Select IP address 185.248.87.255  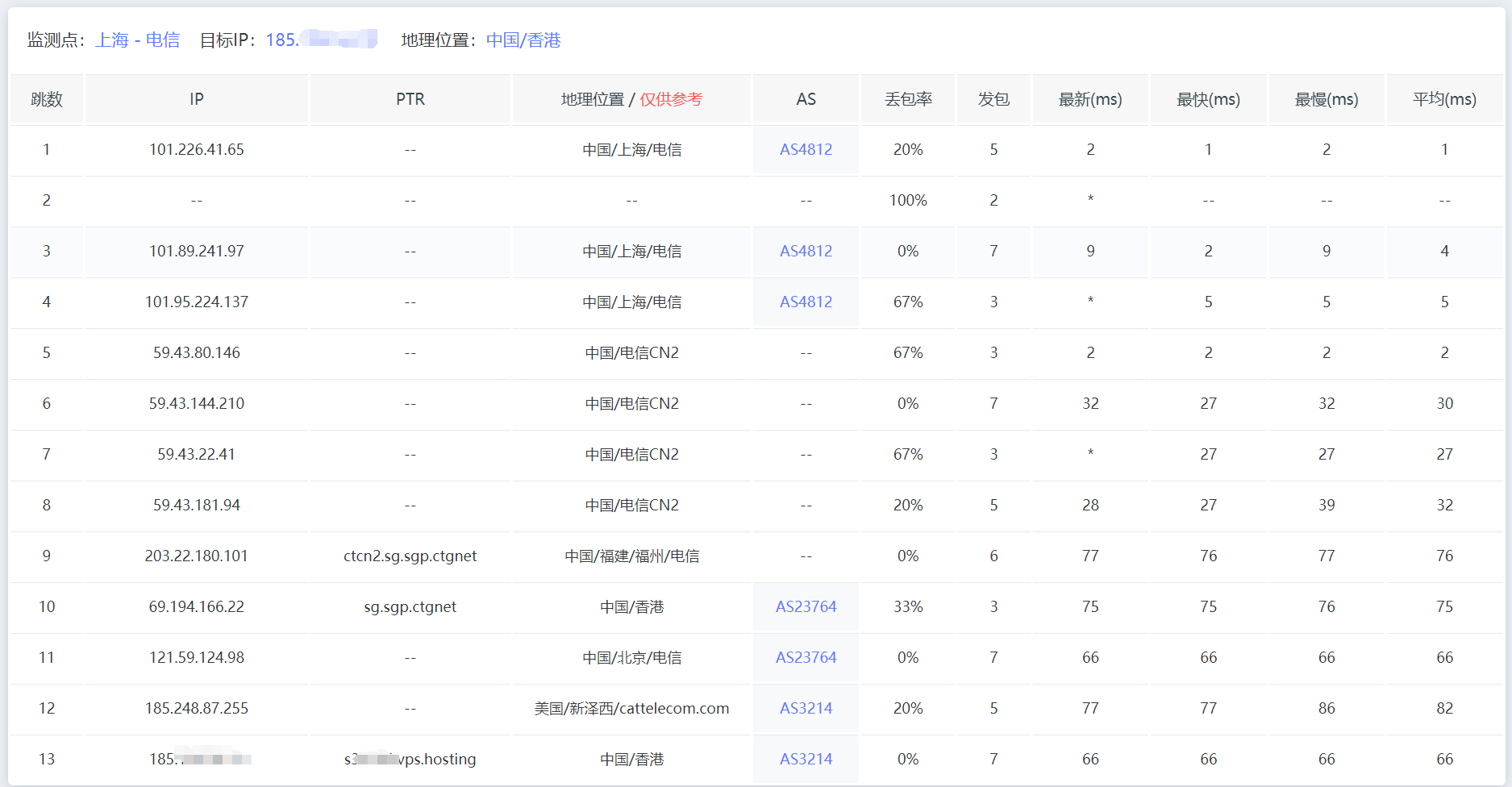pos(197,708)
